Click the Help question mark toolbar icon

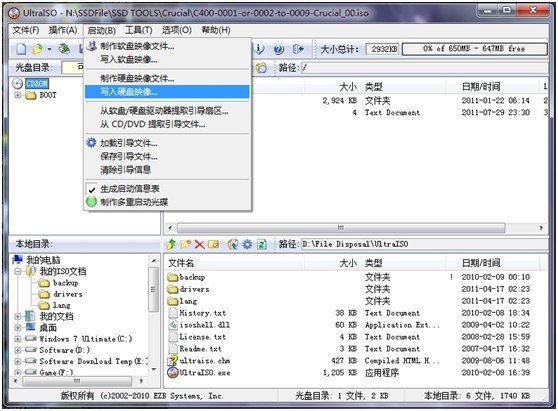[279, 49]
